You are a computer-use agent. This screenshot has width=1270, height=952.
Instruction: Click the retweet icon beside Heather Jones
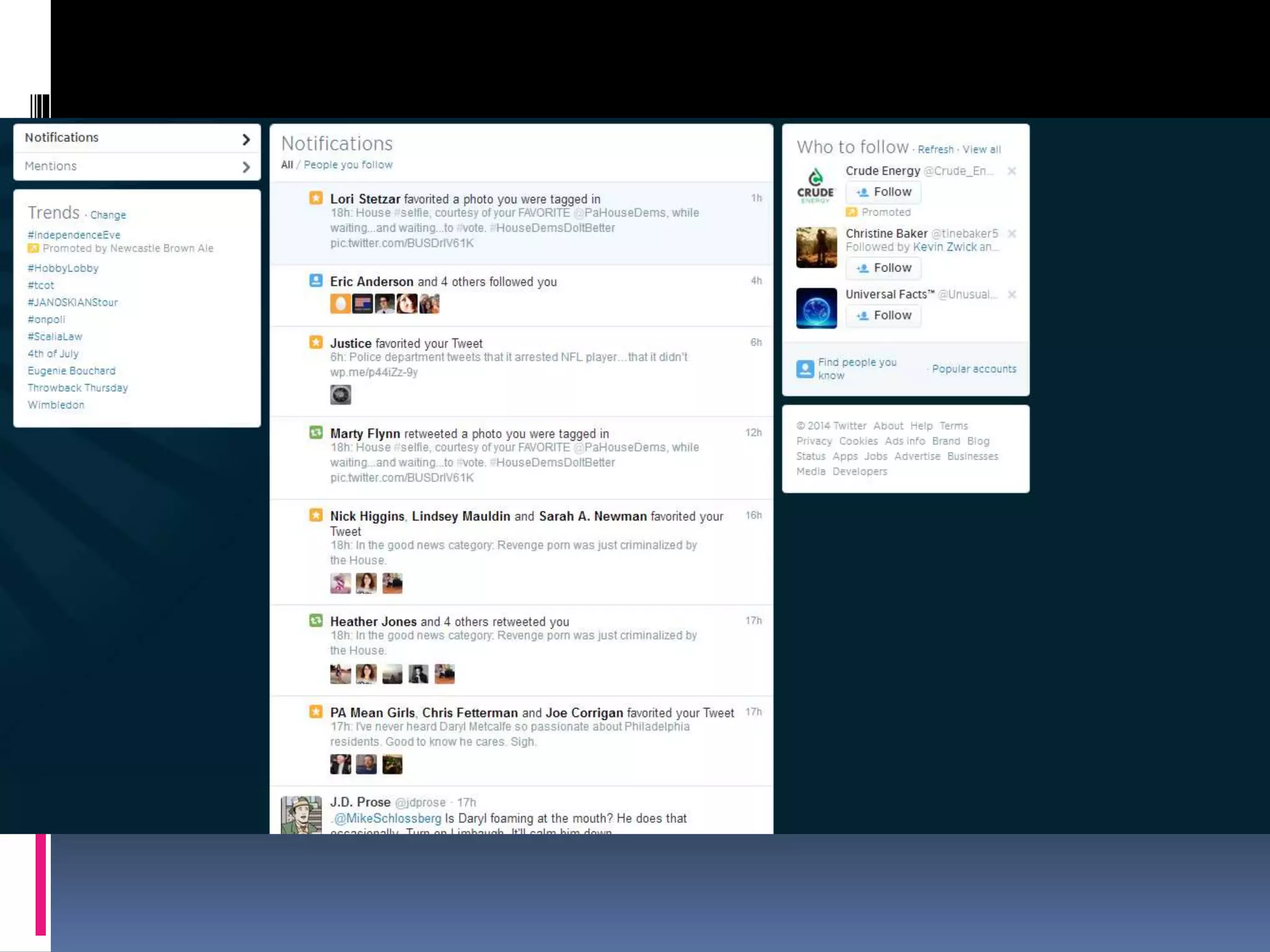pos(316,620)
